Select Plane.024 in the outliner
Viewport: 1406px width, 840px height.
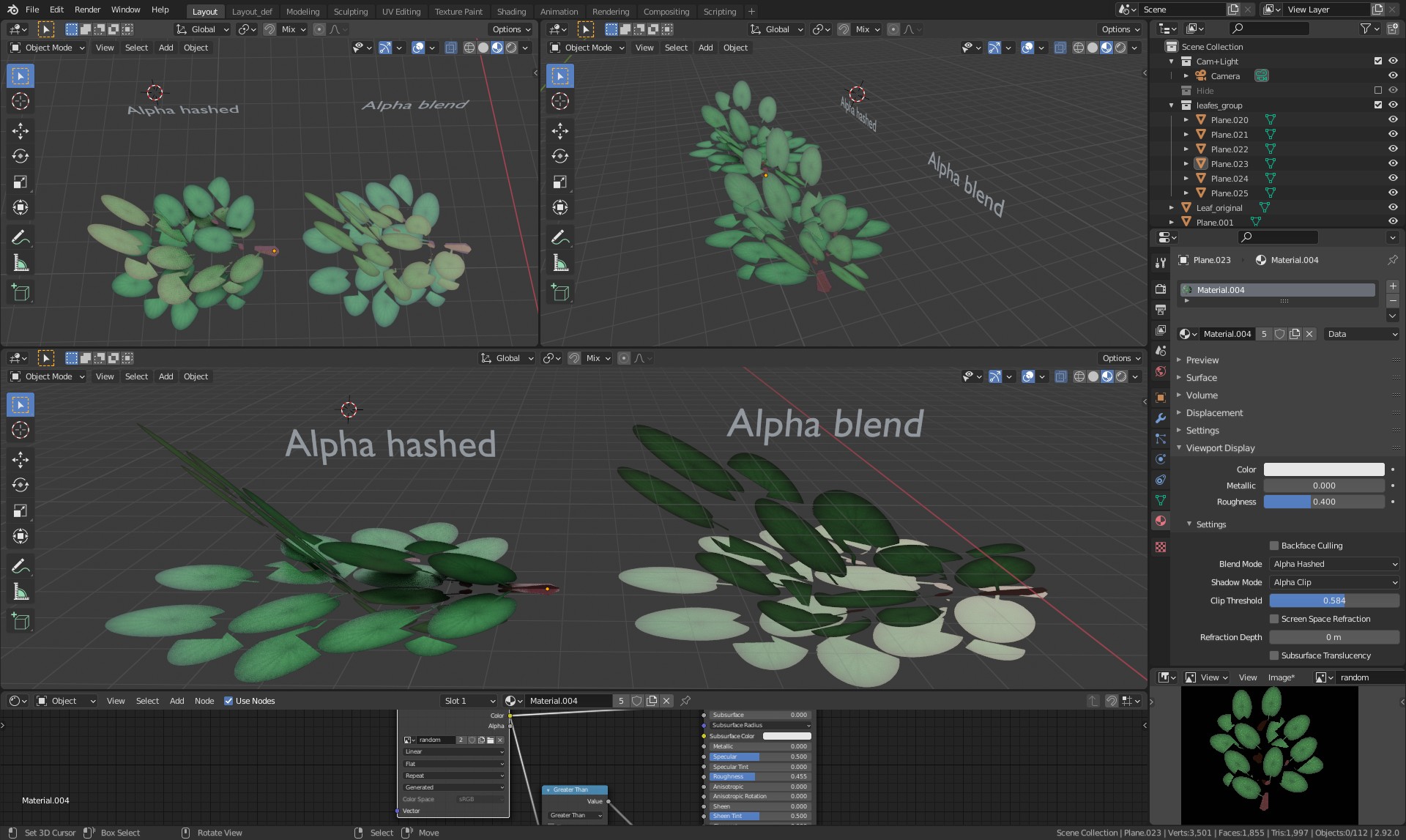[x=1229, y=178]
